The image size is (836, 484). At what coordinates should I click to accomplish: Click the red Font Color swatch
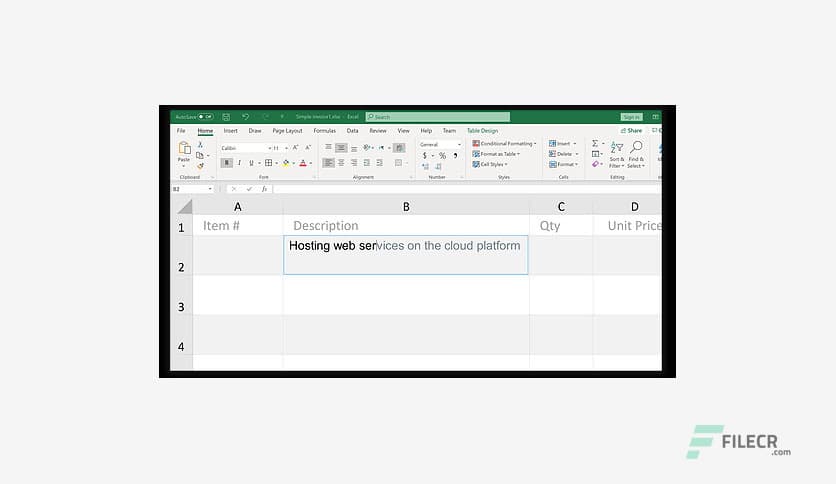point(303,163)
